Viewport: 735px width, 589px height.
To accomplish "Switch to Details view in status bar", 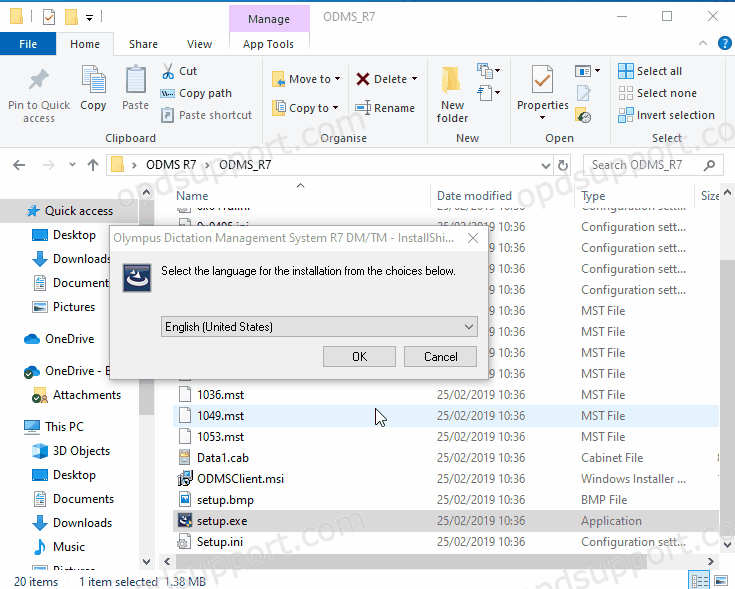I will (x=699, y=581).
